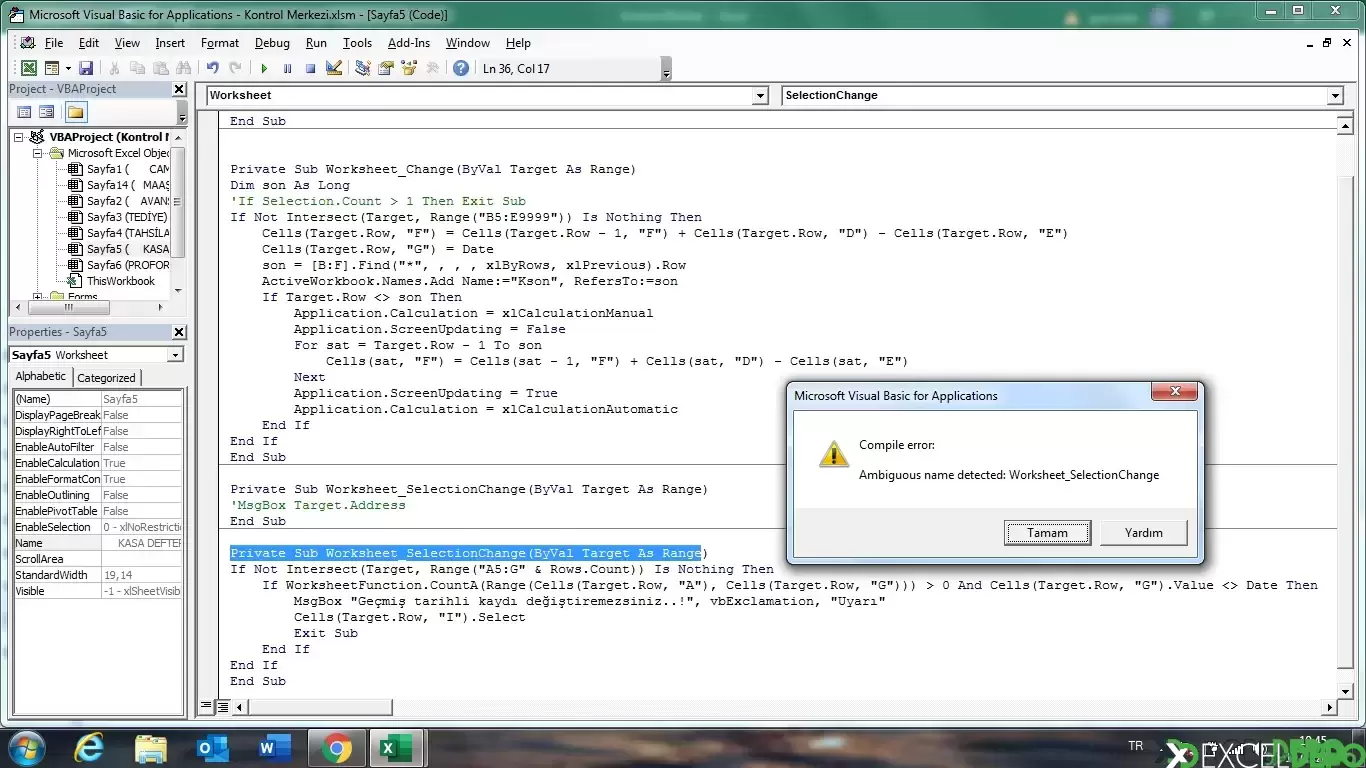
Task: Toggle Design Mode icon
Action: point(334,68)
